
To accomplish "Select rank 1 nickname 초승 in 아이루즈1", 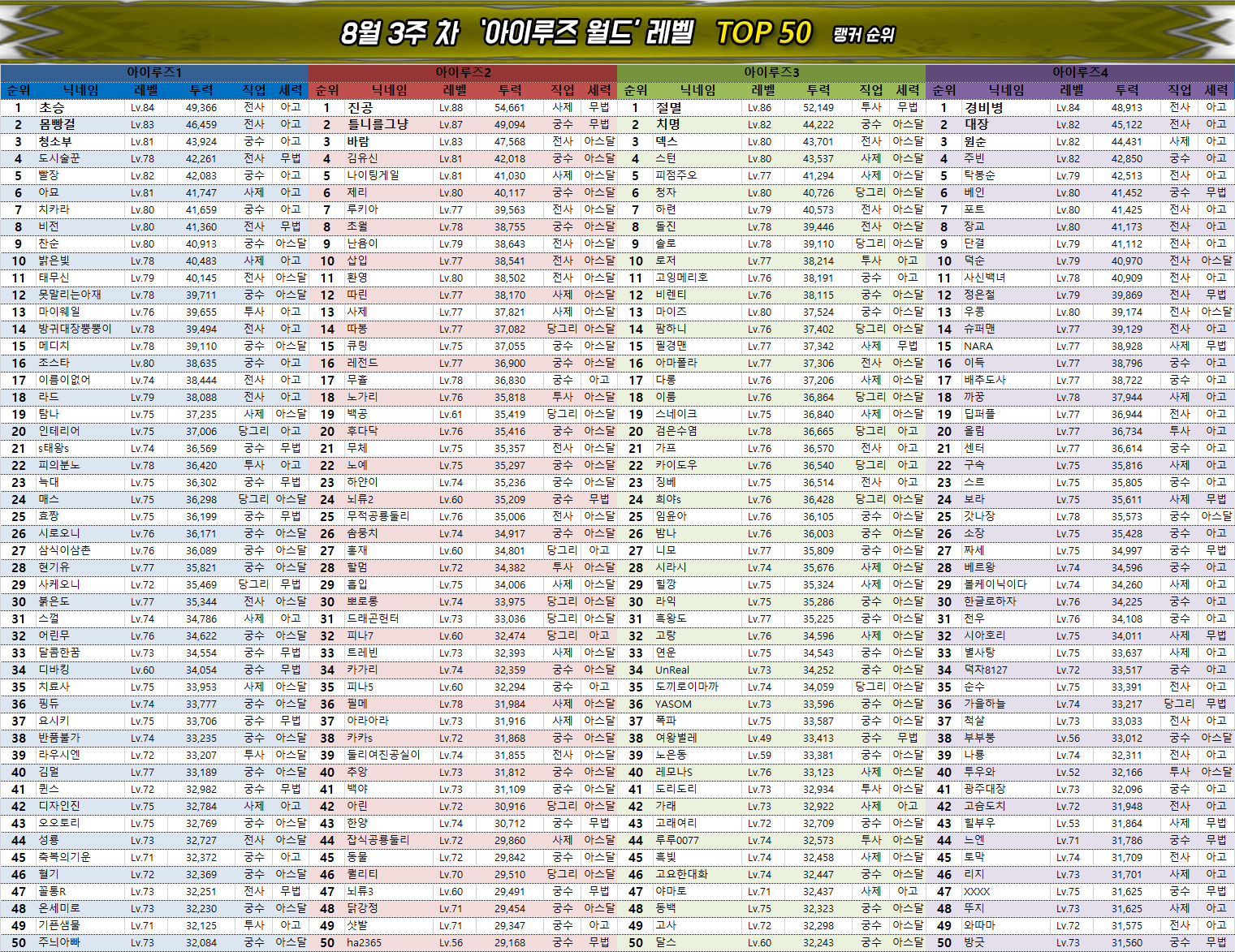I will pyautogui.click(x=52, y=107).
